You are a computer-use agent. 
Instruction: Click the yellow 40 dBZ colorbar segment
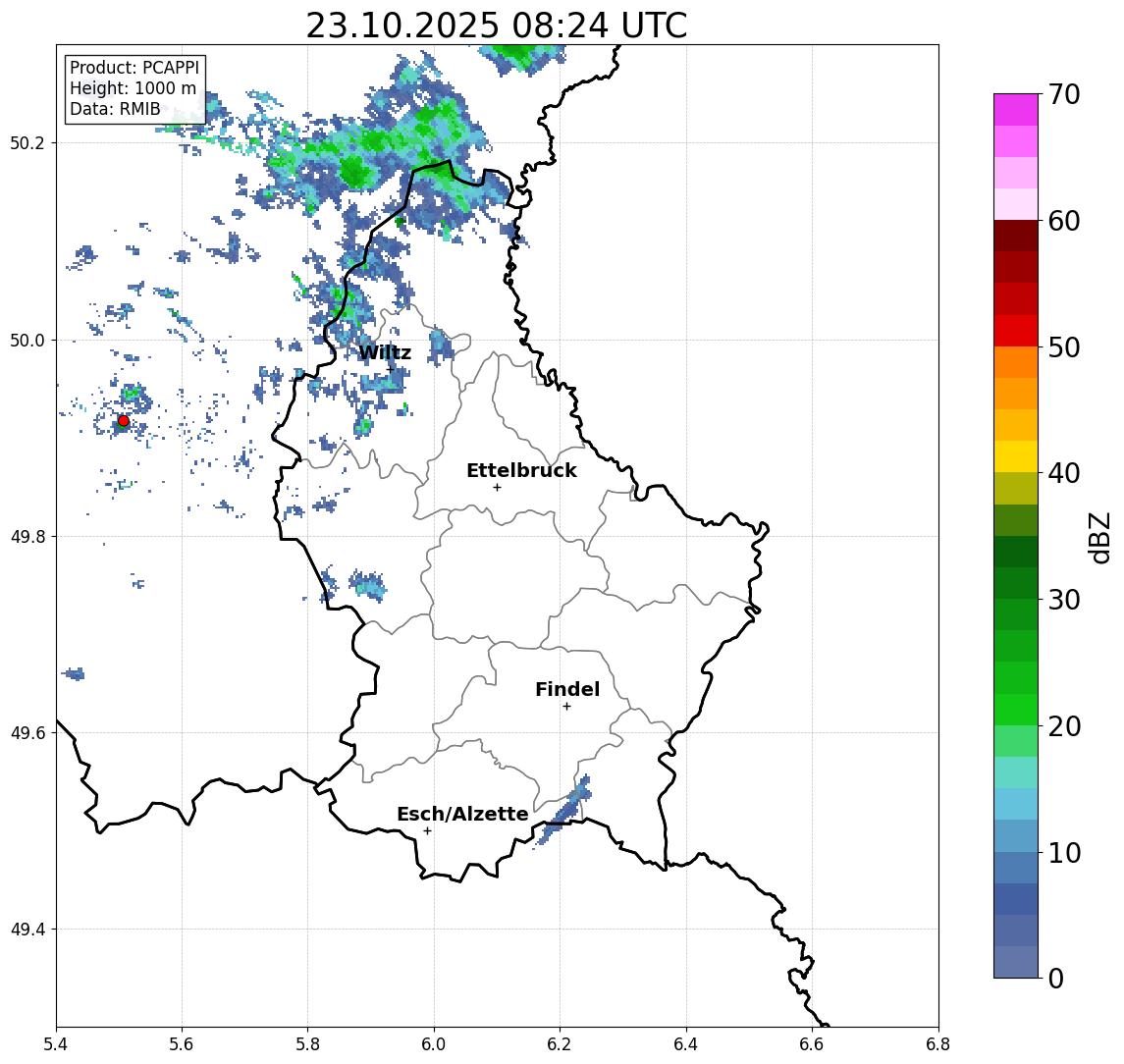point(1016,456)
